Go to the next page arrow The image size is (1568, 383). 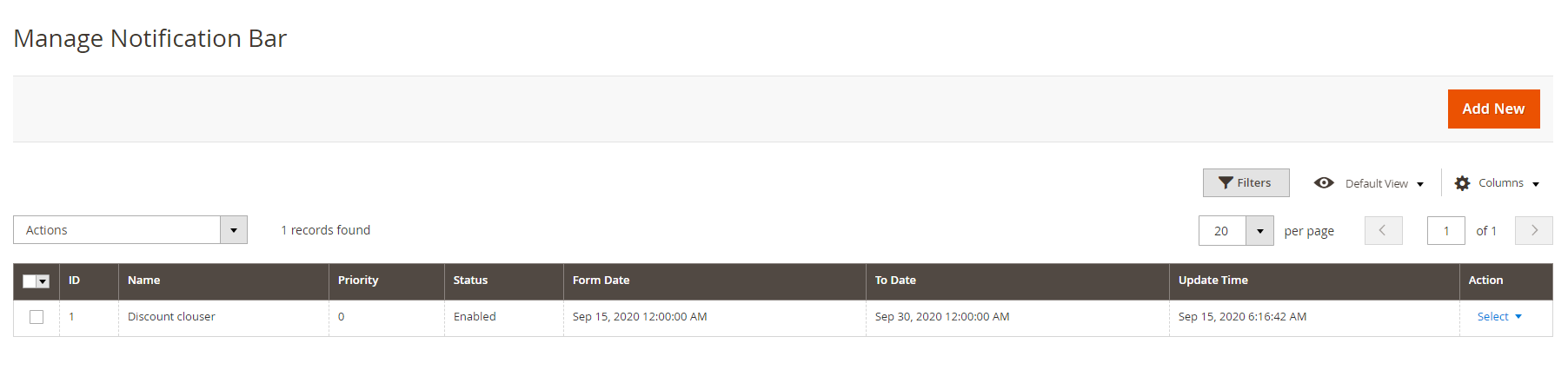(x=1534, y=231)
